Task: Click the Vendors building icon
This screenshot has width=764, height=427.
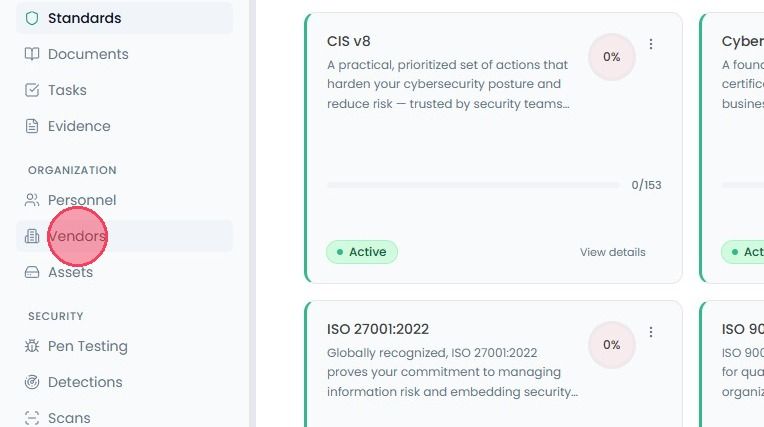Action: tap(32, 236)
